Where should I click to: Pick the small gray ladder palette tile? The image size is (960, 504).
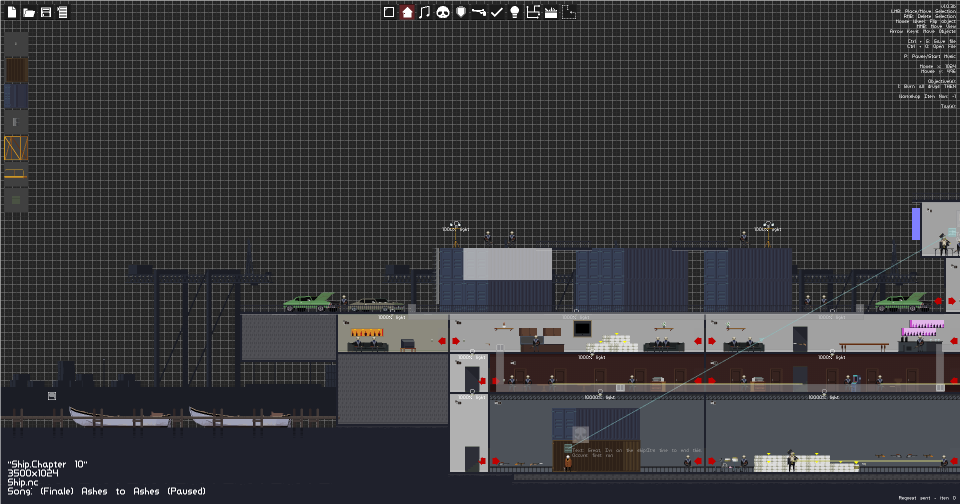pos(16,122)
